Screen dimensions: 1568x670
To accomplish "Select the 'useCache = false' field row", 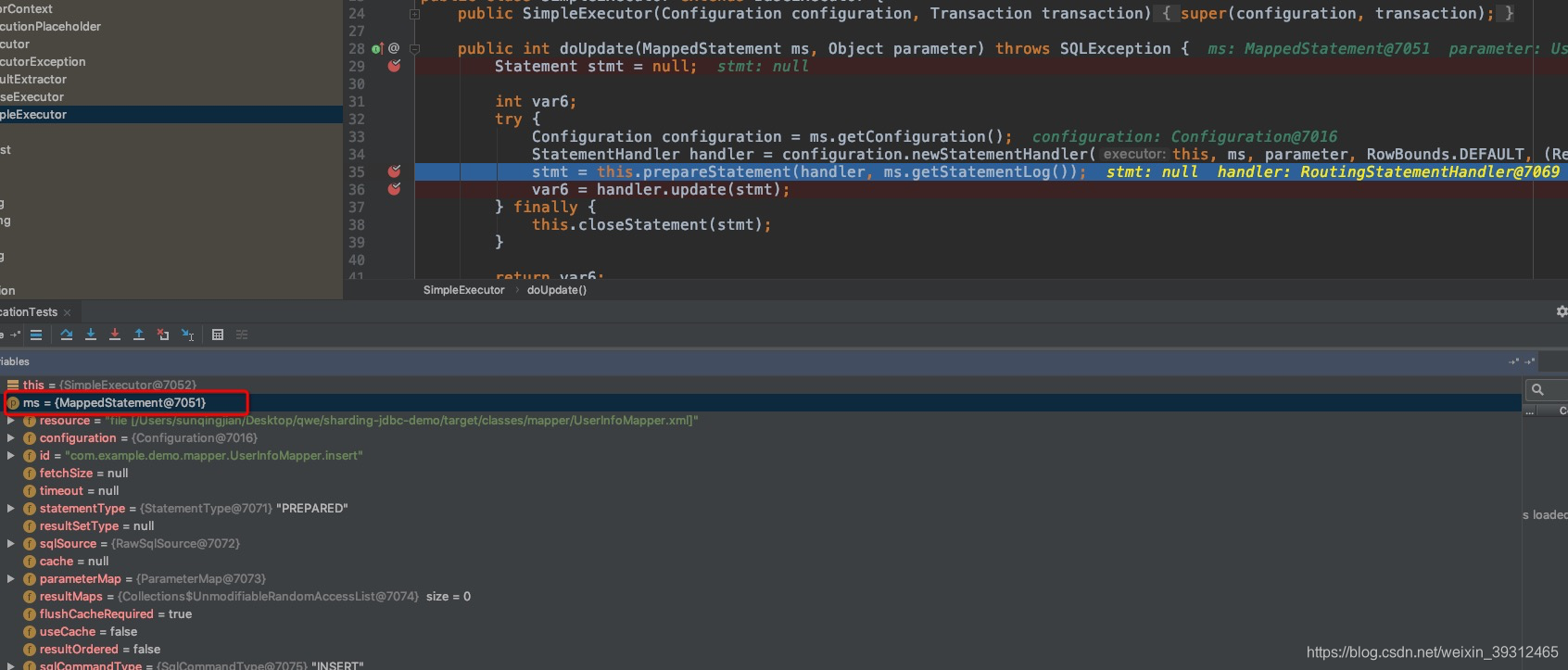I will pyautogui.click(x=760, y=631).
